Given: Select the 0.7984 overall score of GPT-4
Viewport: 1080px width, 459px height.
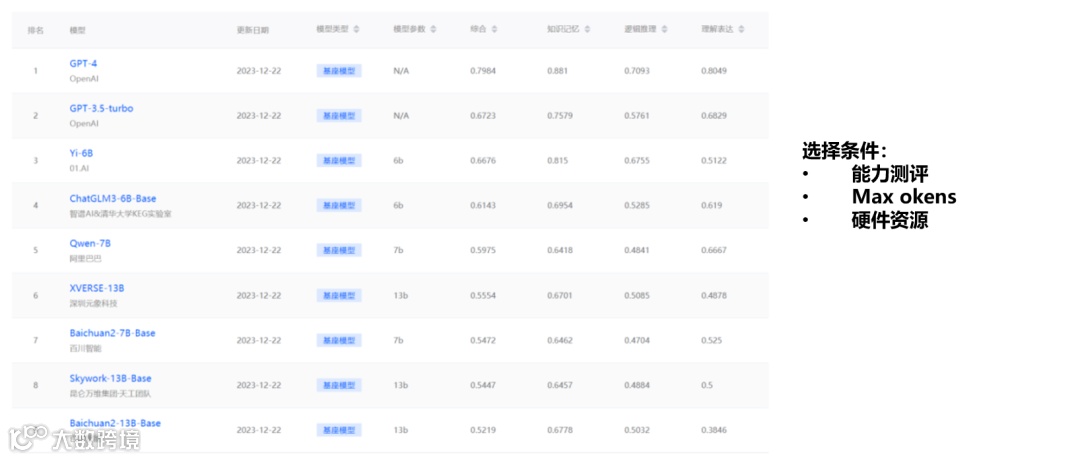Looking at the screenshot, I should pyautogui.click(x=483, y=71).
